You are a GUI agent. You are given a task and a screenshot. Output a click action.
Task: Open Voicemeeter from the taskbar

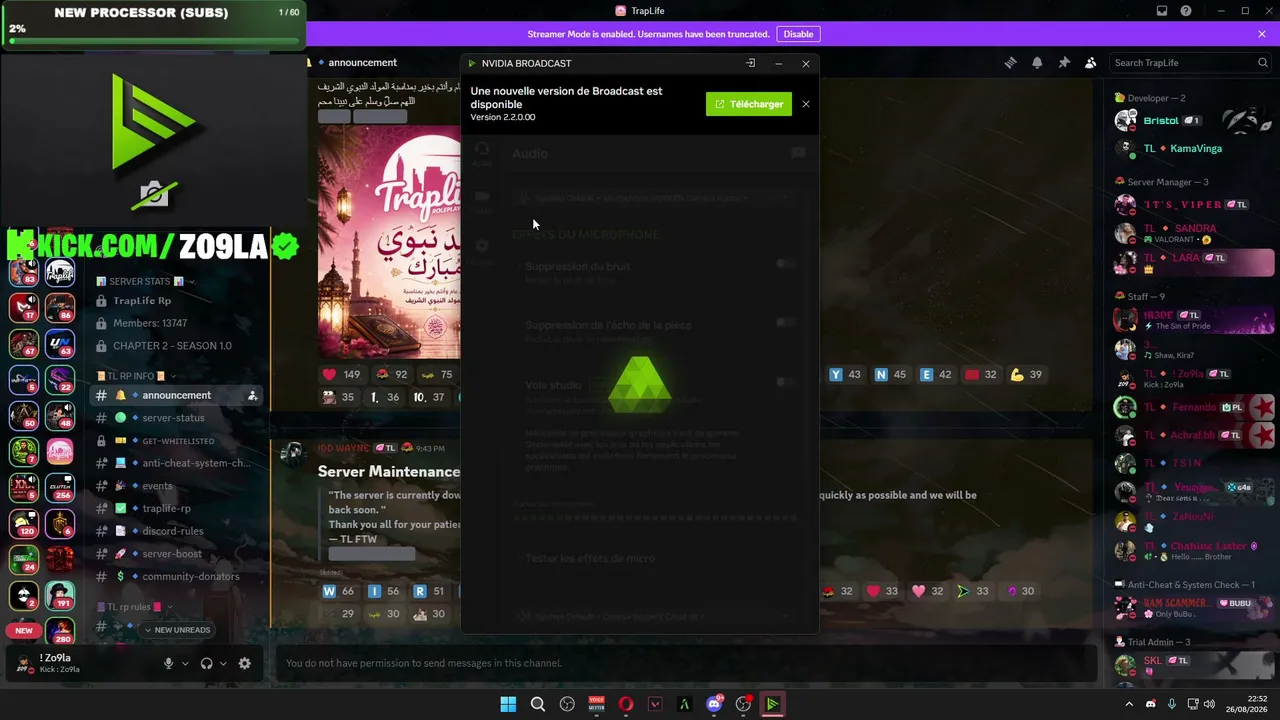[x=597, y=704]
